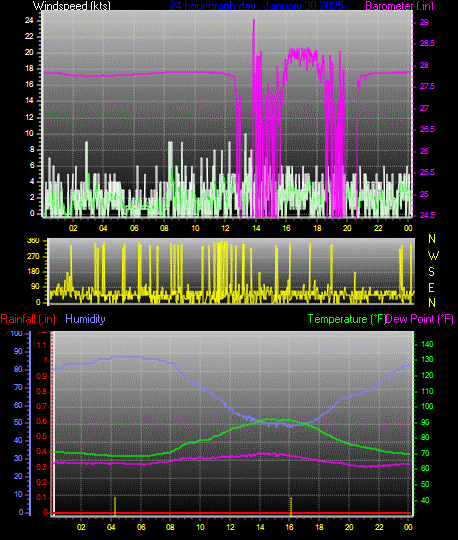
Task: Click the 180 wind direction axis value
Action: click(x=33, y=271)
